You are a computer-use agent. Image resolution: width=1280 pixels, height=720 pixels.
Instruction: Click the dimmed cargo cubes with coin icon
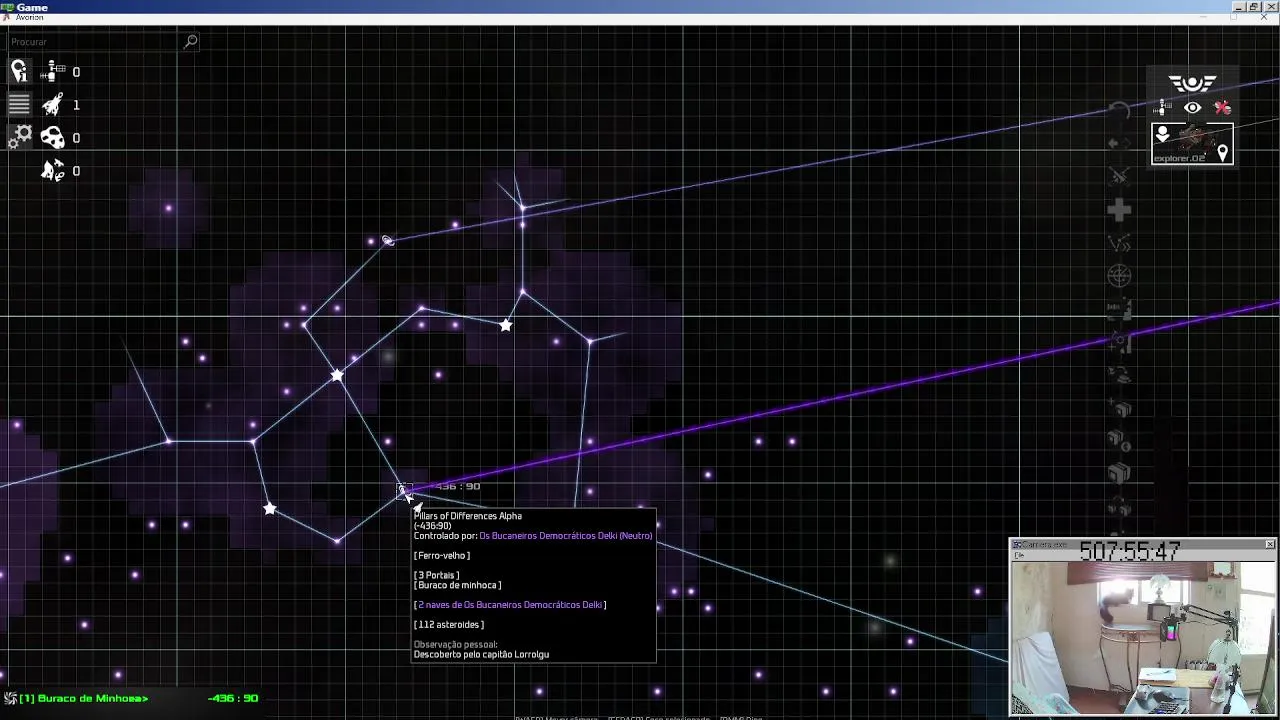pyautogui.click(x=1119, y=441)
